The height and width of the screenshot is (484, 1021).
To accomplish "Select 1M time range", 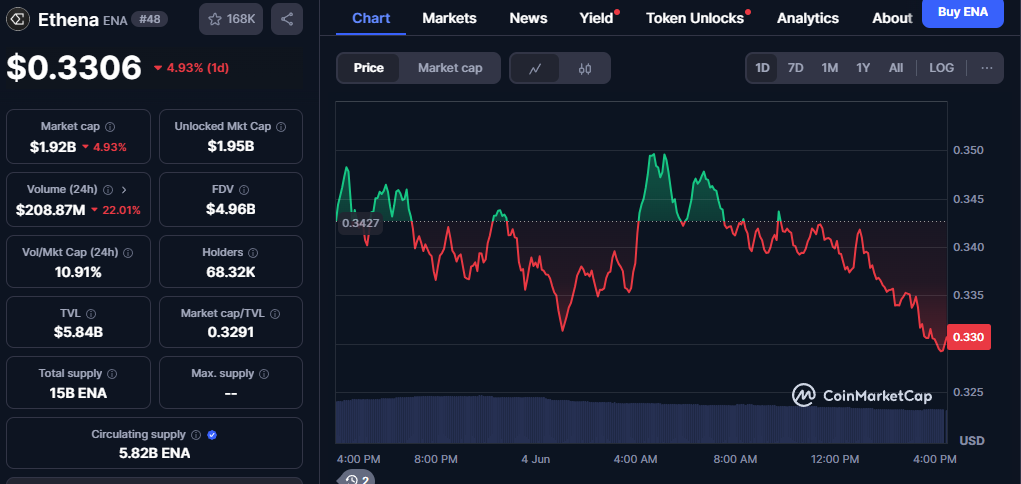I will (x=830, y=68).
